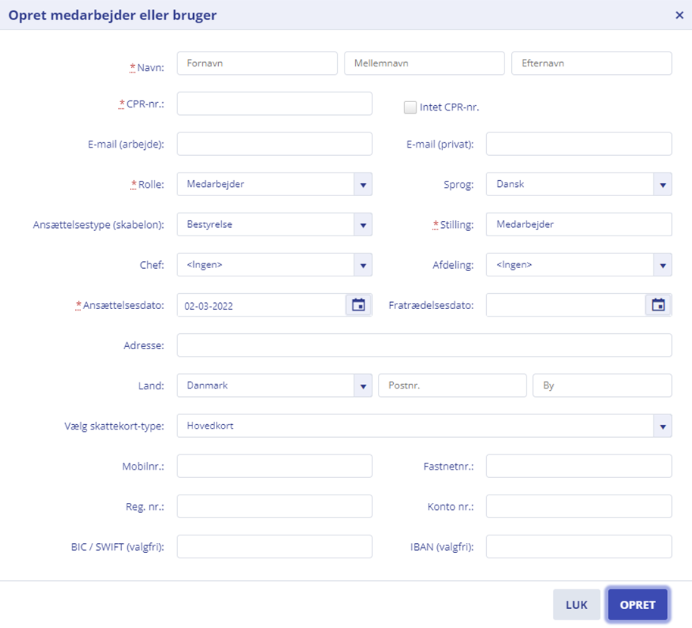Click the Ansættelsestype value Bestyrelse

pos(210,225)
